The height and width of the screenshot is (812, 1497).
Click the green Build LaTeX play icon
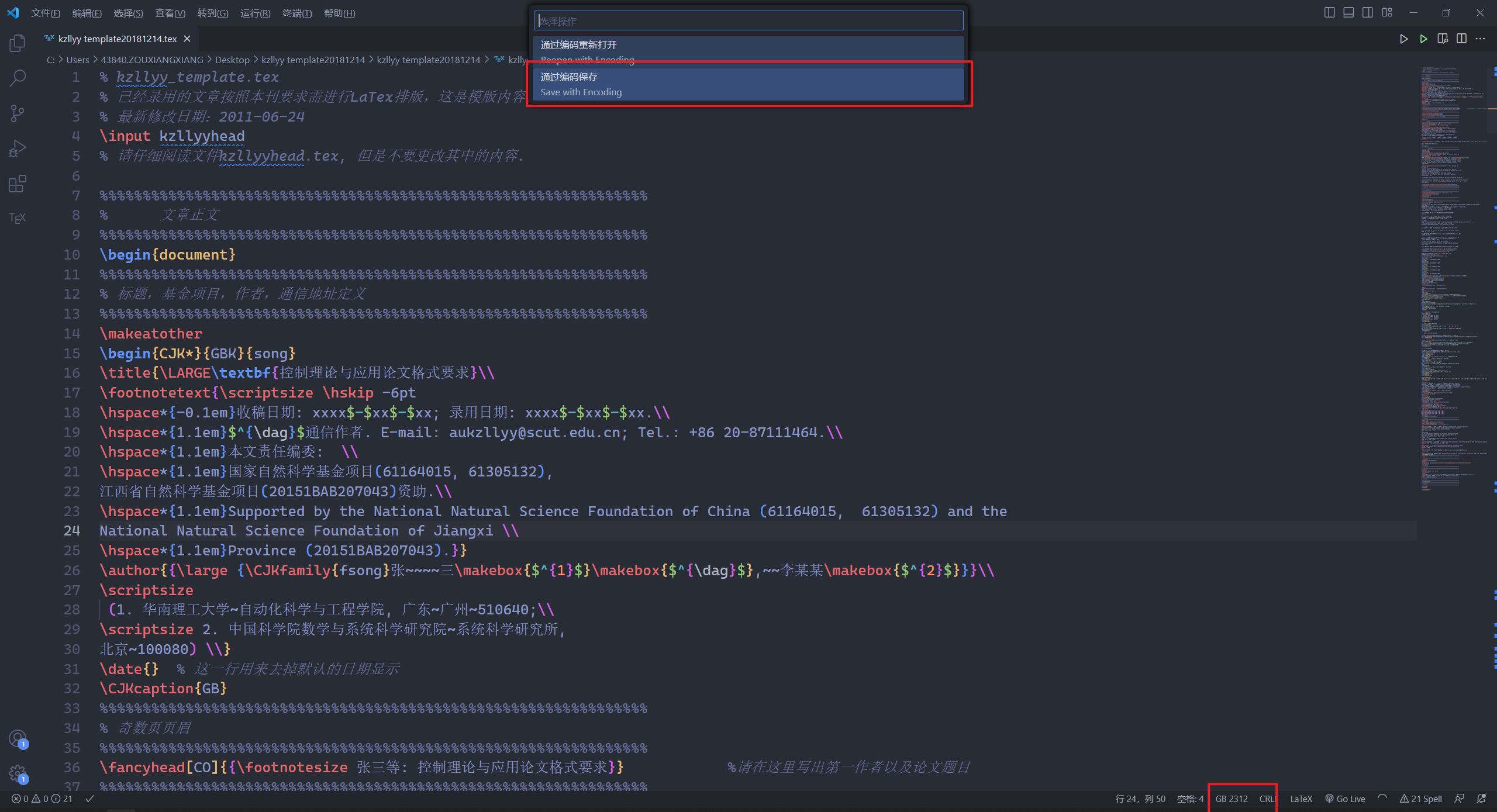1423,39
